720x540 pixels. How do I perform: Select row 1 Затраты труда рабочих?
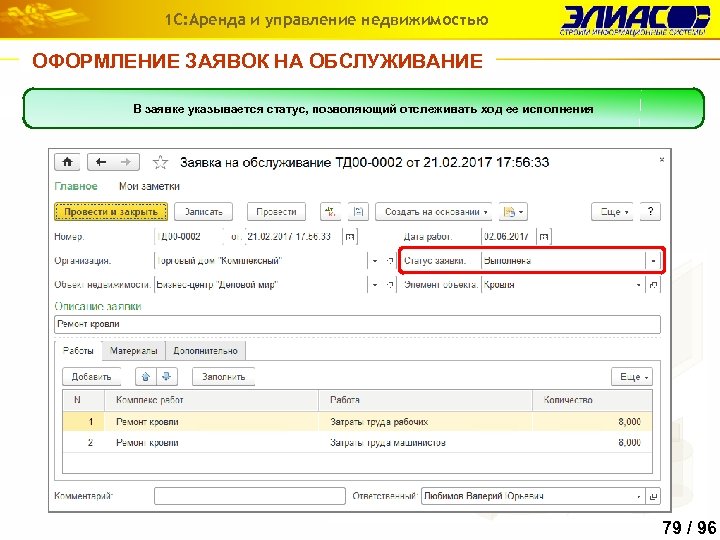357,422
